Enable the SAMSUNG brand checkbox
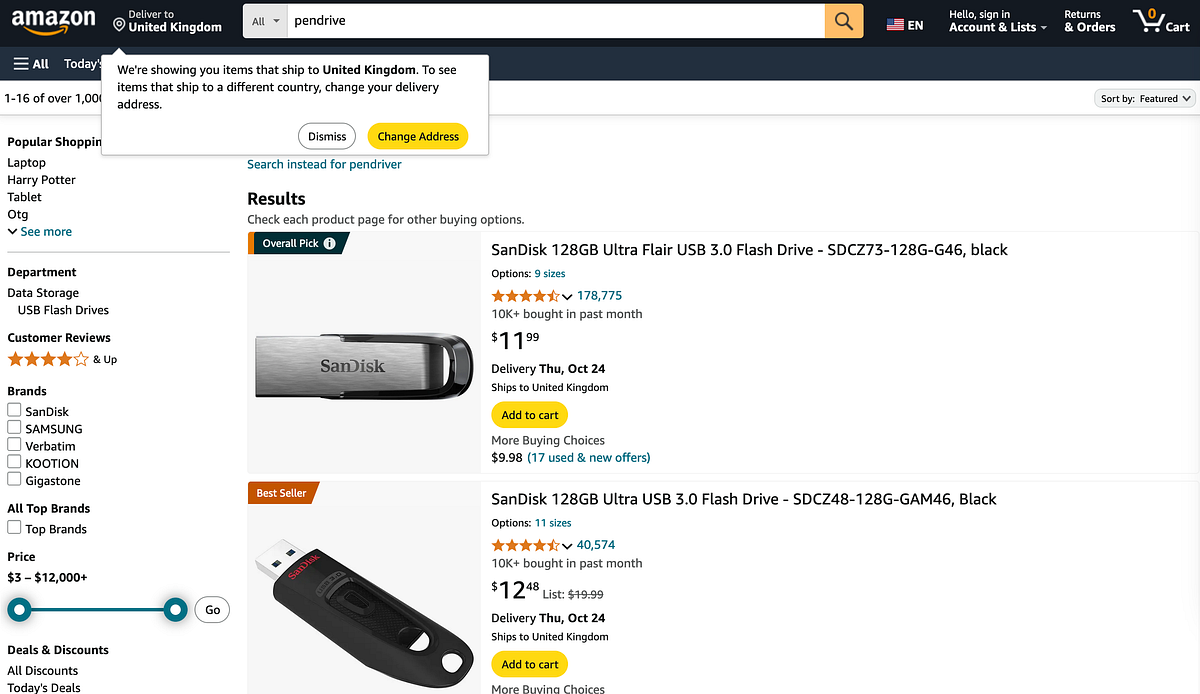 14,427
